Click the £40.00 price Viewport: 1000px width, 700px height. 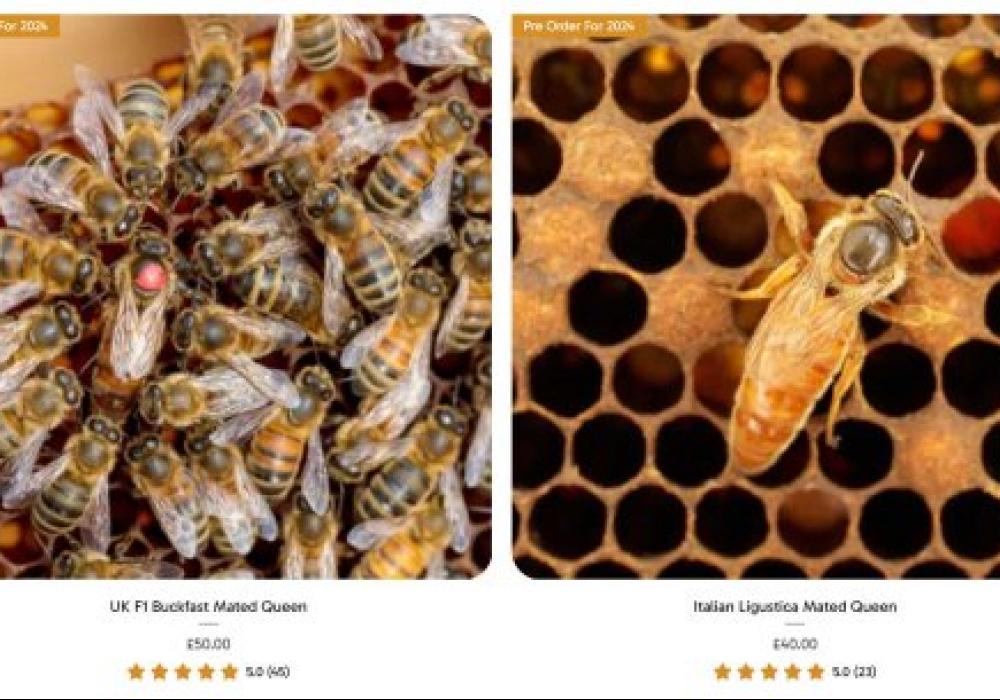795,644
